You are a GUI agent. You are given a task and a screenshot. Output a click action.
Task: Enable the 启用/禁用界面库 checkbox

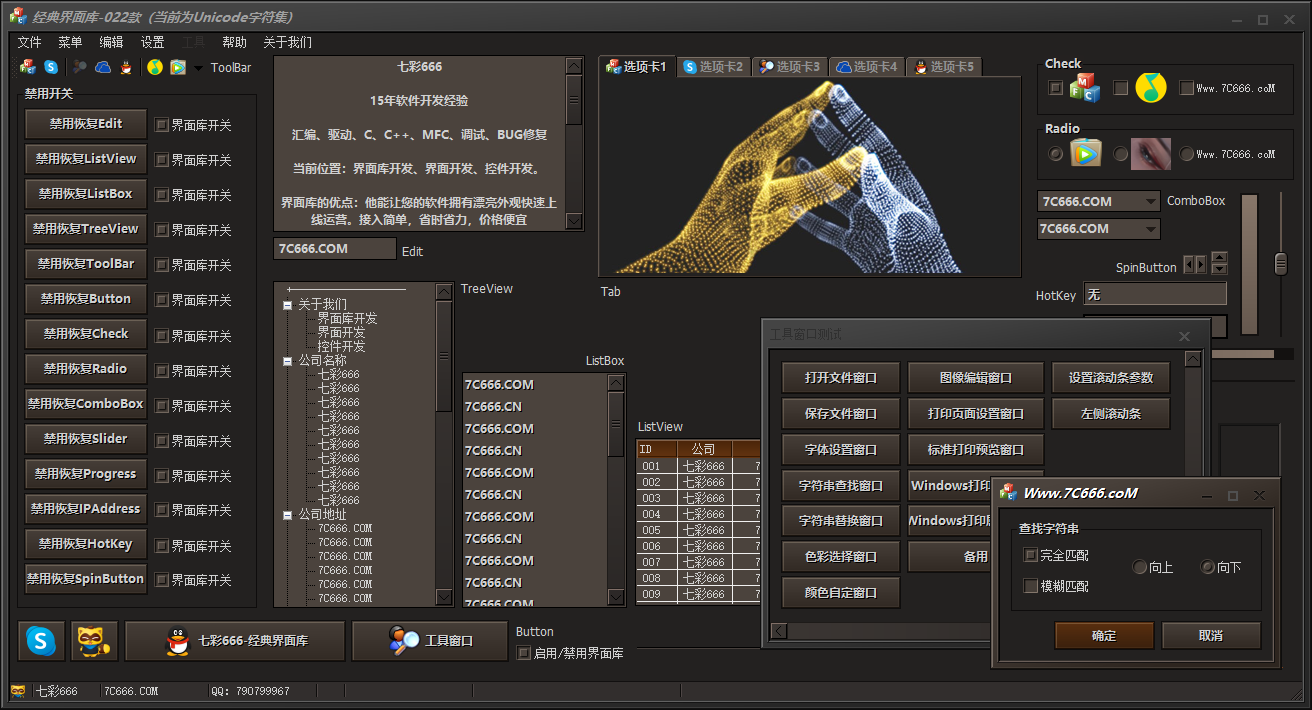point(524,653)
